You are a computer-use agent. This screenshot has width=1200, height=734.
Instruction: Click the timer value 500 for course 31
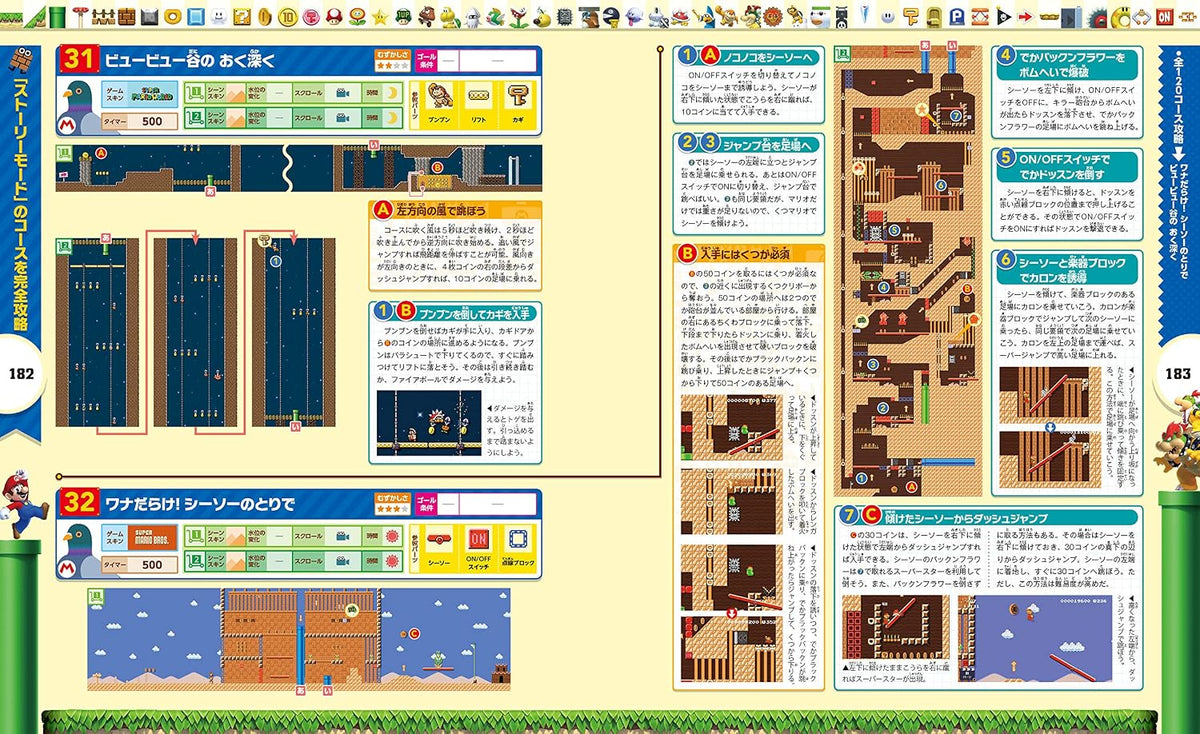(151, 122)
